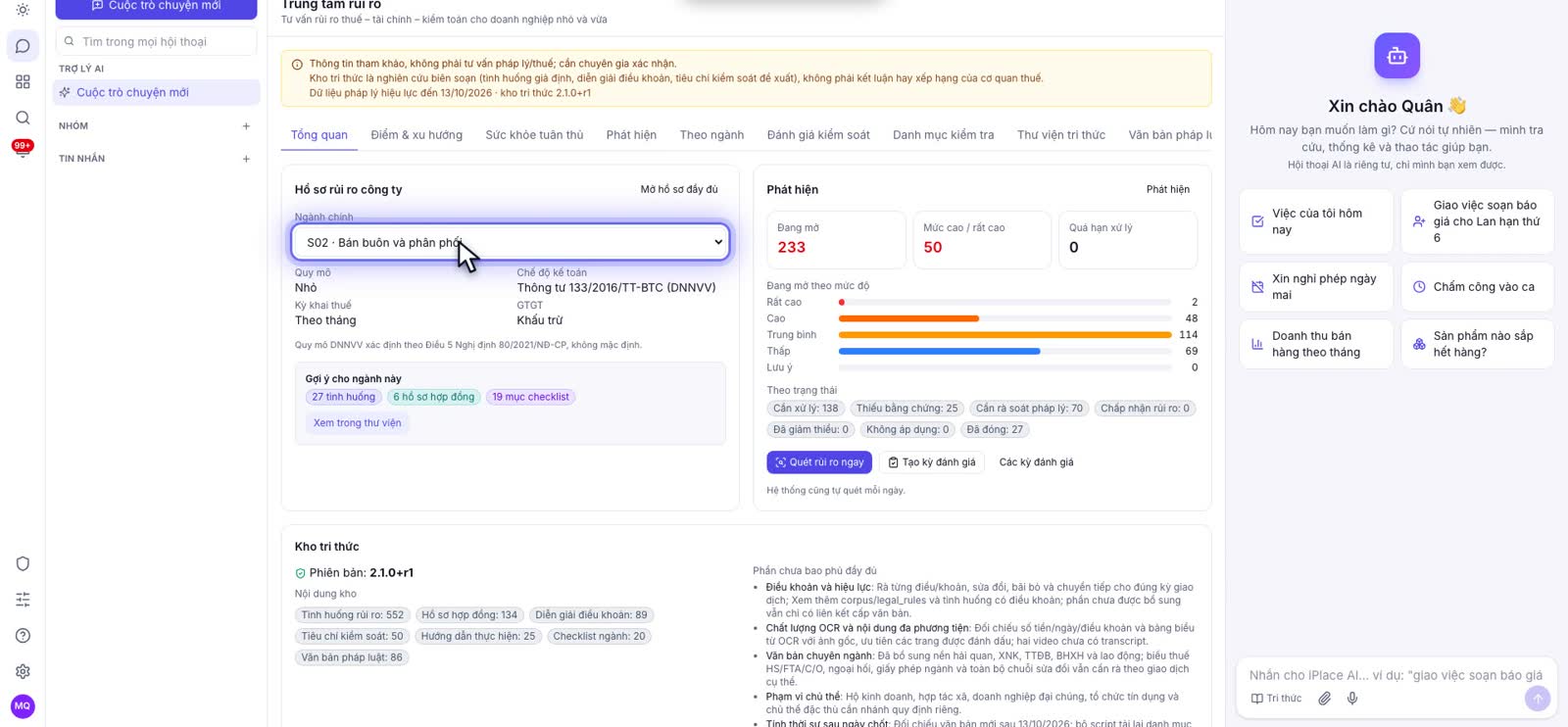1568x727 pixels.
Task: Open the Danh mục kiểm tra tab
Action: (943, 135)
